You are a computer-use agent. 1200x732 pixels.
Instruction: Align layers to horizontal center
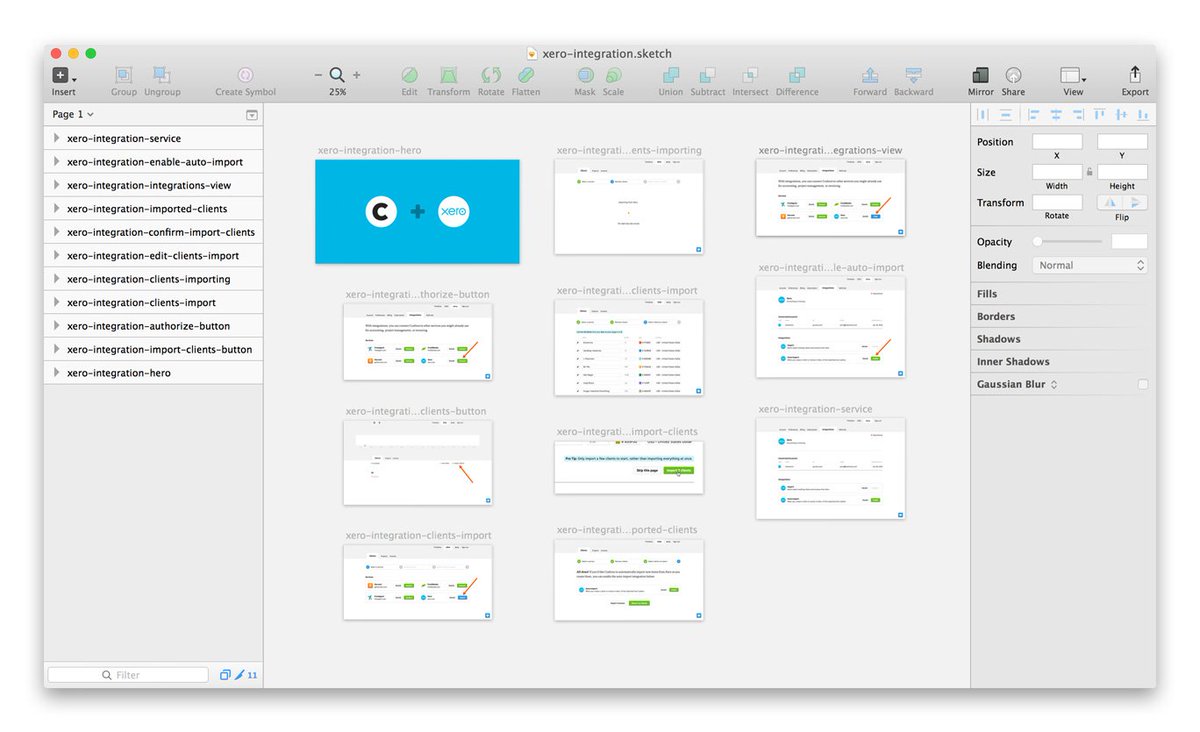coord(1056,115)
